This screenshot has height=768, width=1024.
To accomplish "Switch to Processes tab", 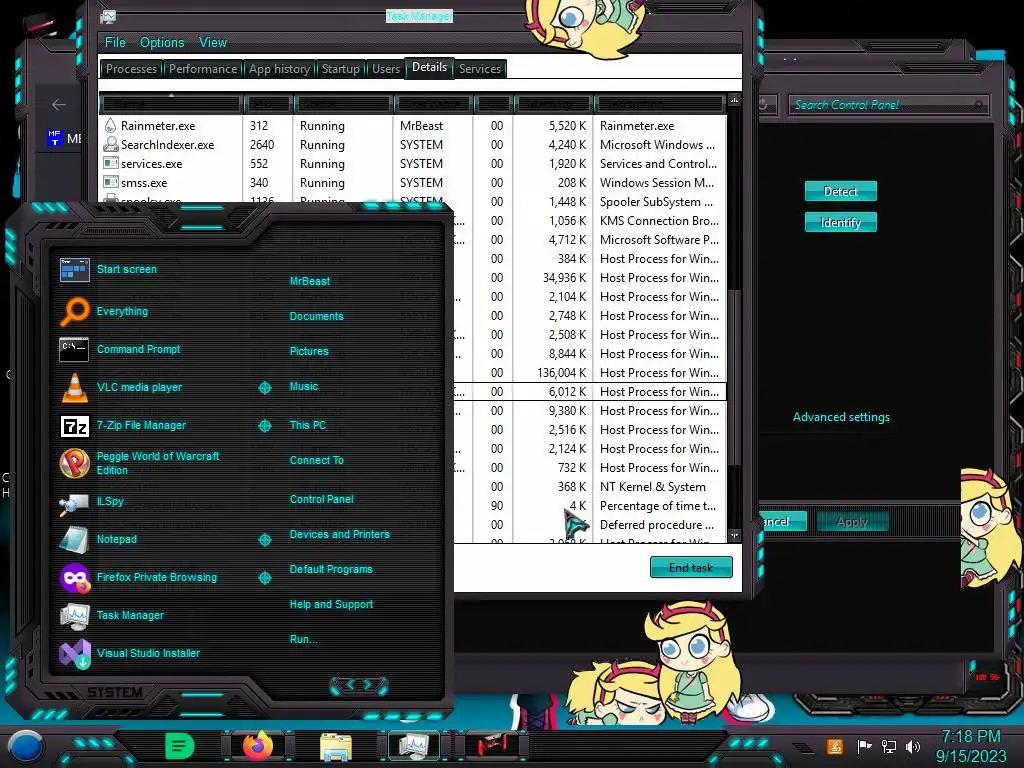I will coord(131,69).
